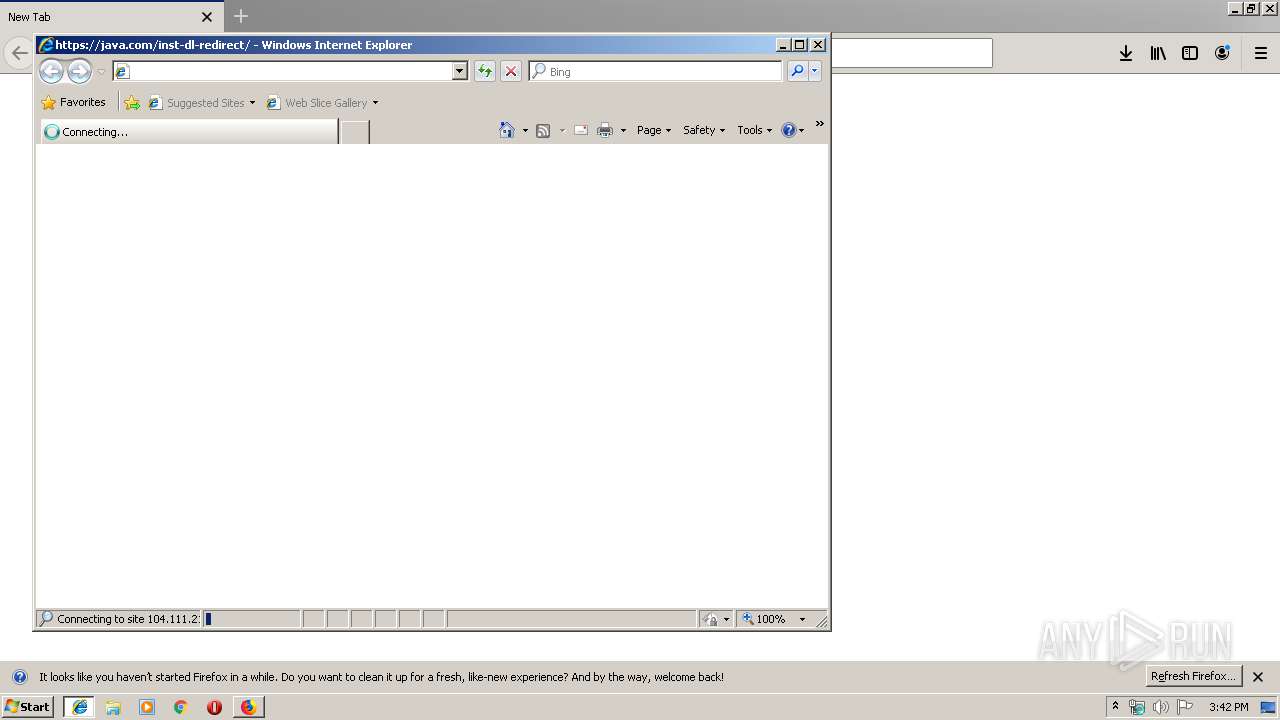Open a new tab in Internet Explorer
This screenshot has height=720, width=1280.
[355, 131]
